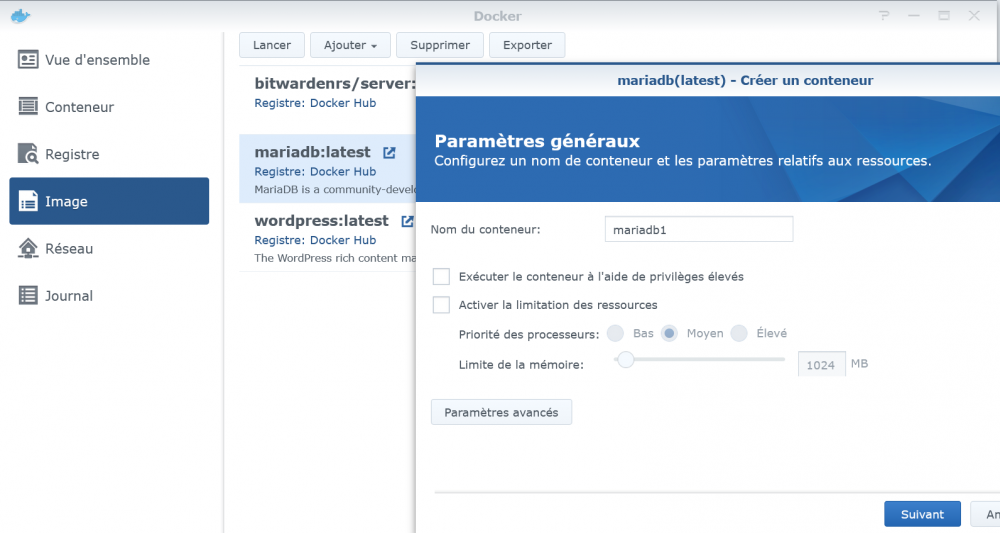Click the Conteneur list icon

(x=28, y=106)
